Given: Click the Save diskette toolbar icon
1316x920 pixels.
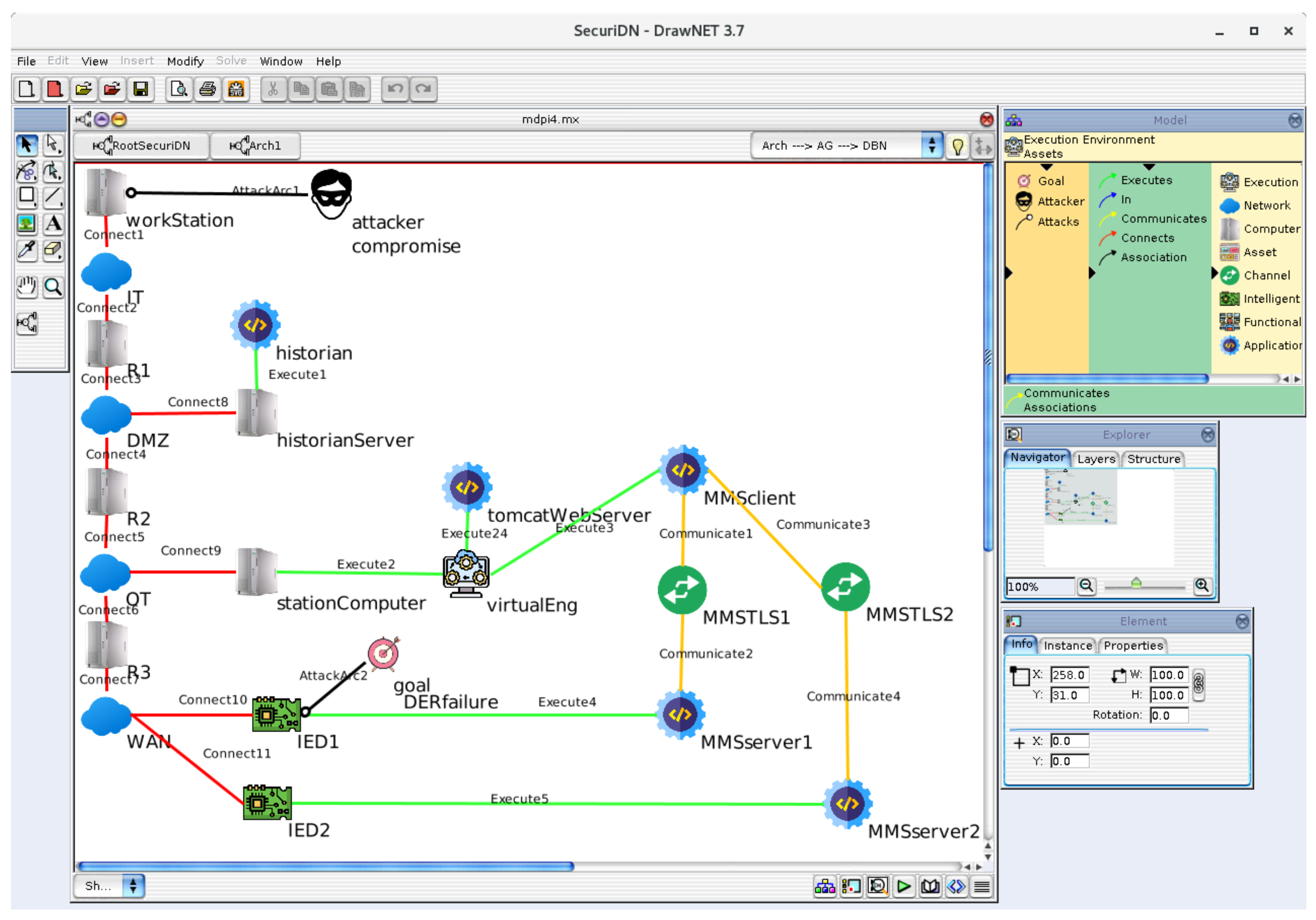Looking at the screenshot, I should [x=141, y=89].
